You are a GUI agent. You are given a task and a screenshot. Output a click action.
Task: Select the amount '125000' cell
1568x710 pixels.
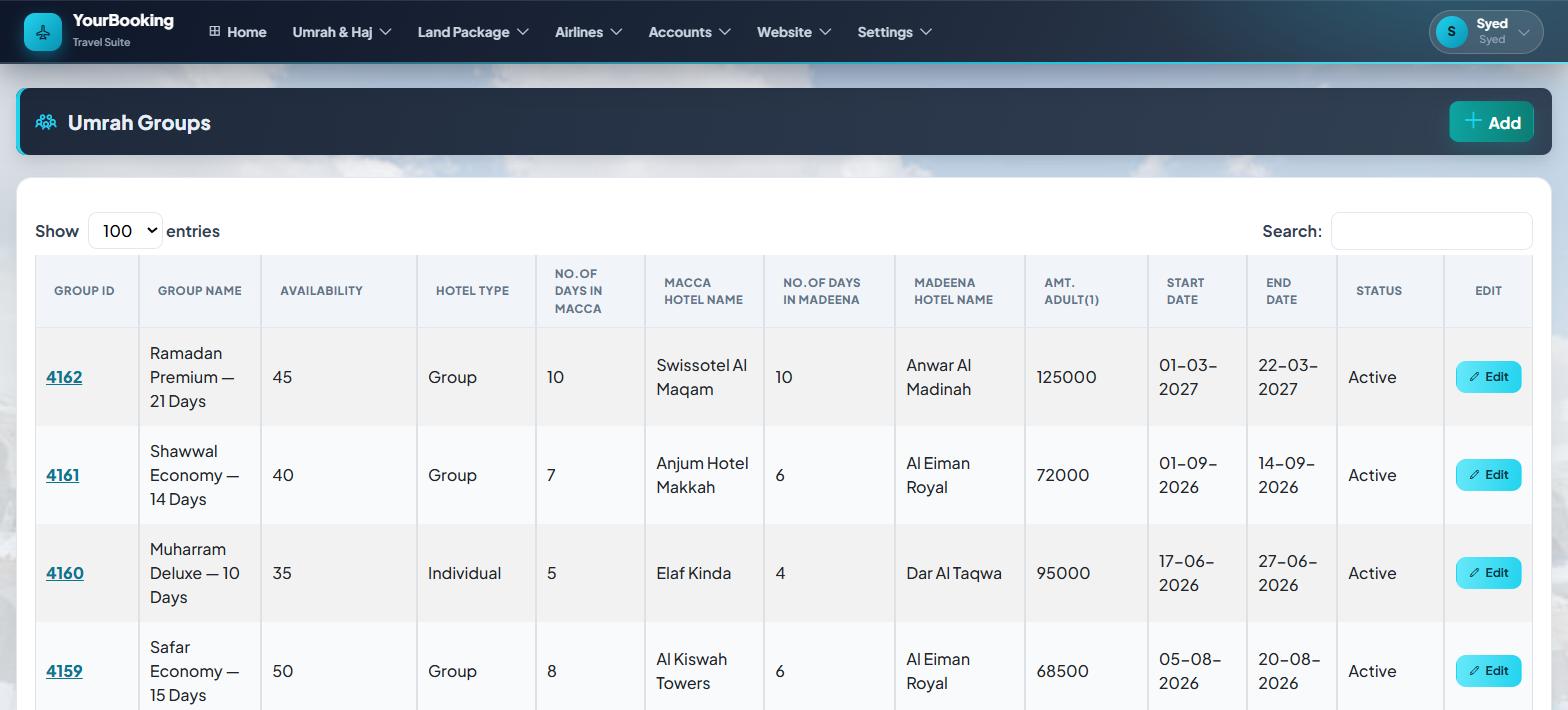(1086, 377)
